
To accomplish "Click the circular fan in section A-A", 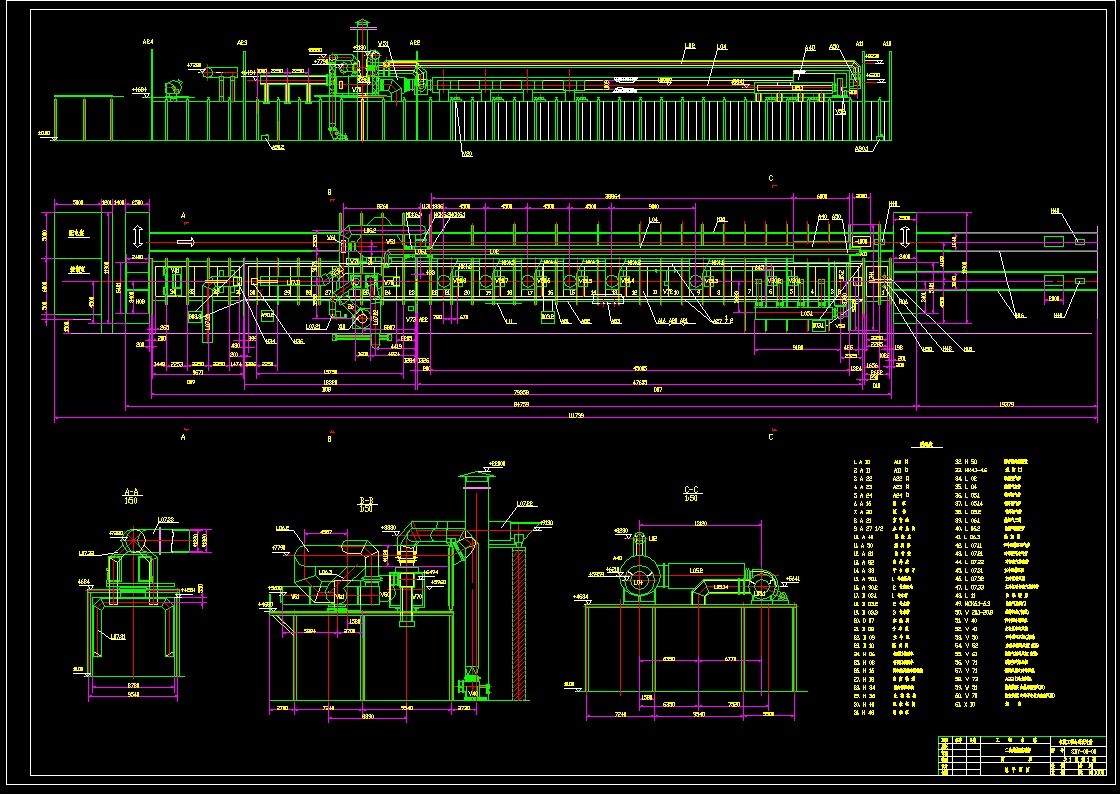I will pos(132,541).
